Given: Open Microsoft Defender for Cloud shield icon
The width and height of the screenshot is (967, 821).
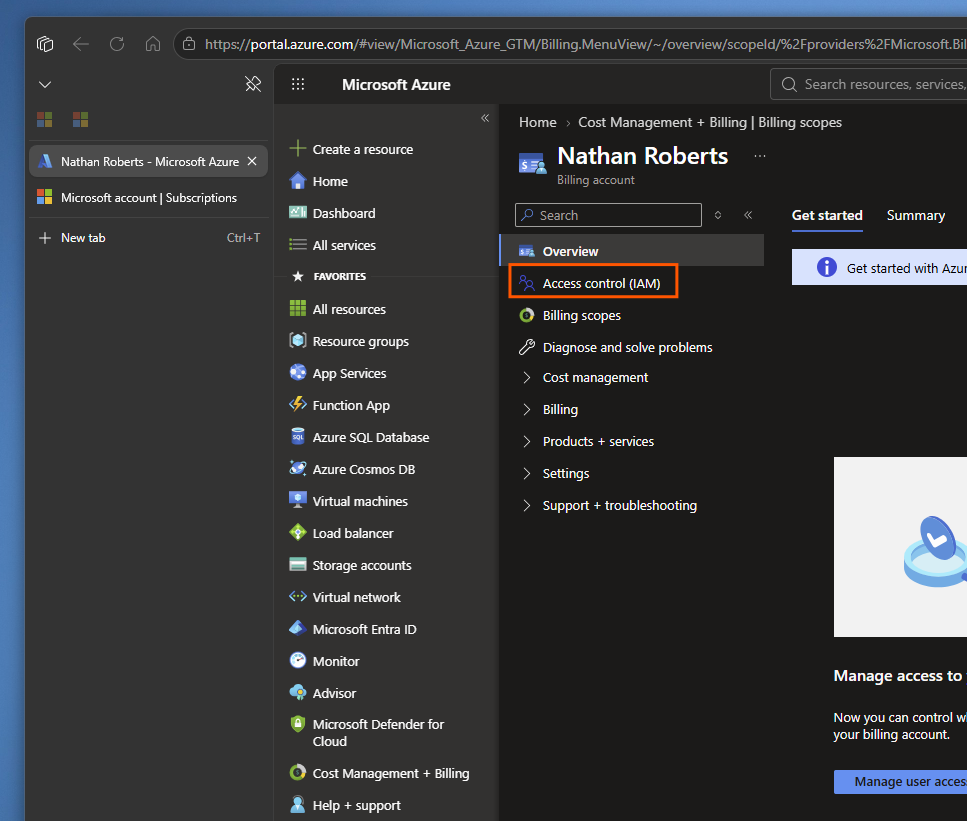Looking at the screenshot, I should click(x=298, y=724).
